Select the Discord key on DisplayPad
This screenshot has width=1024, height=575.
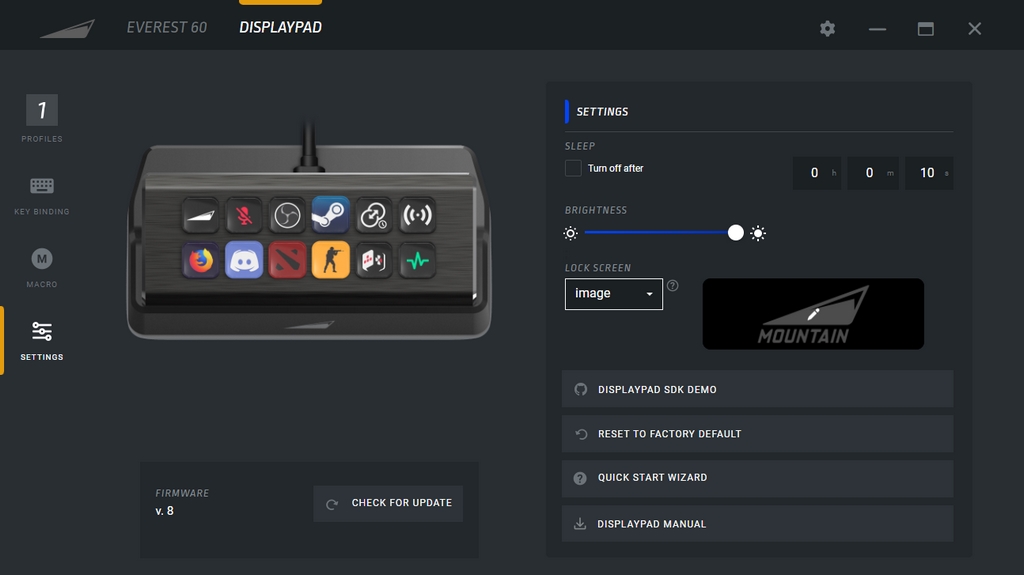pos(244,260)
